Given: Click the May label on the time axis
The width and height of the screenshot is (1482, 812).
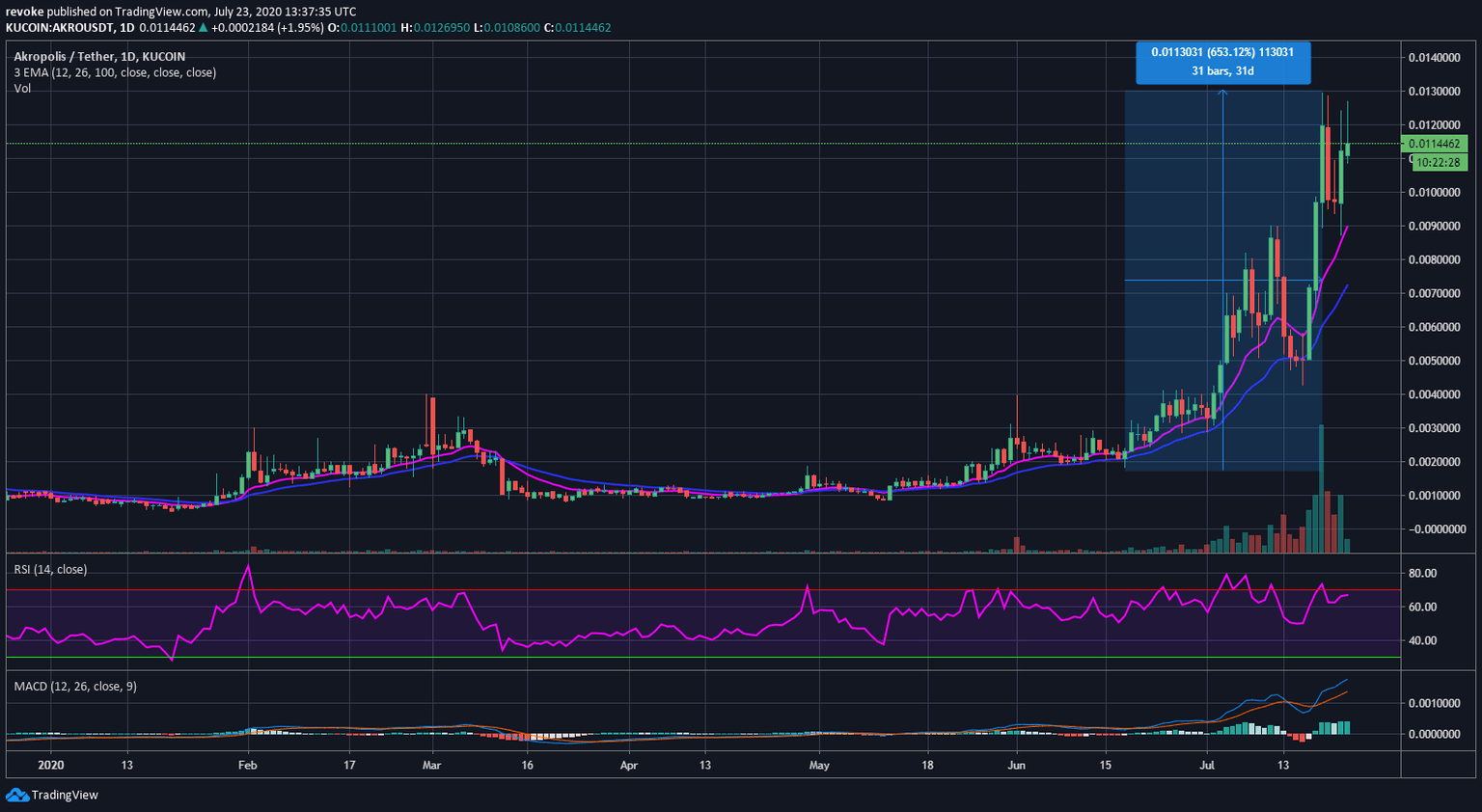Looking at the screenshot, I should point(819,766).
